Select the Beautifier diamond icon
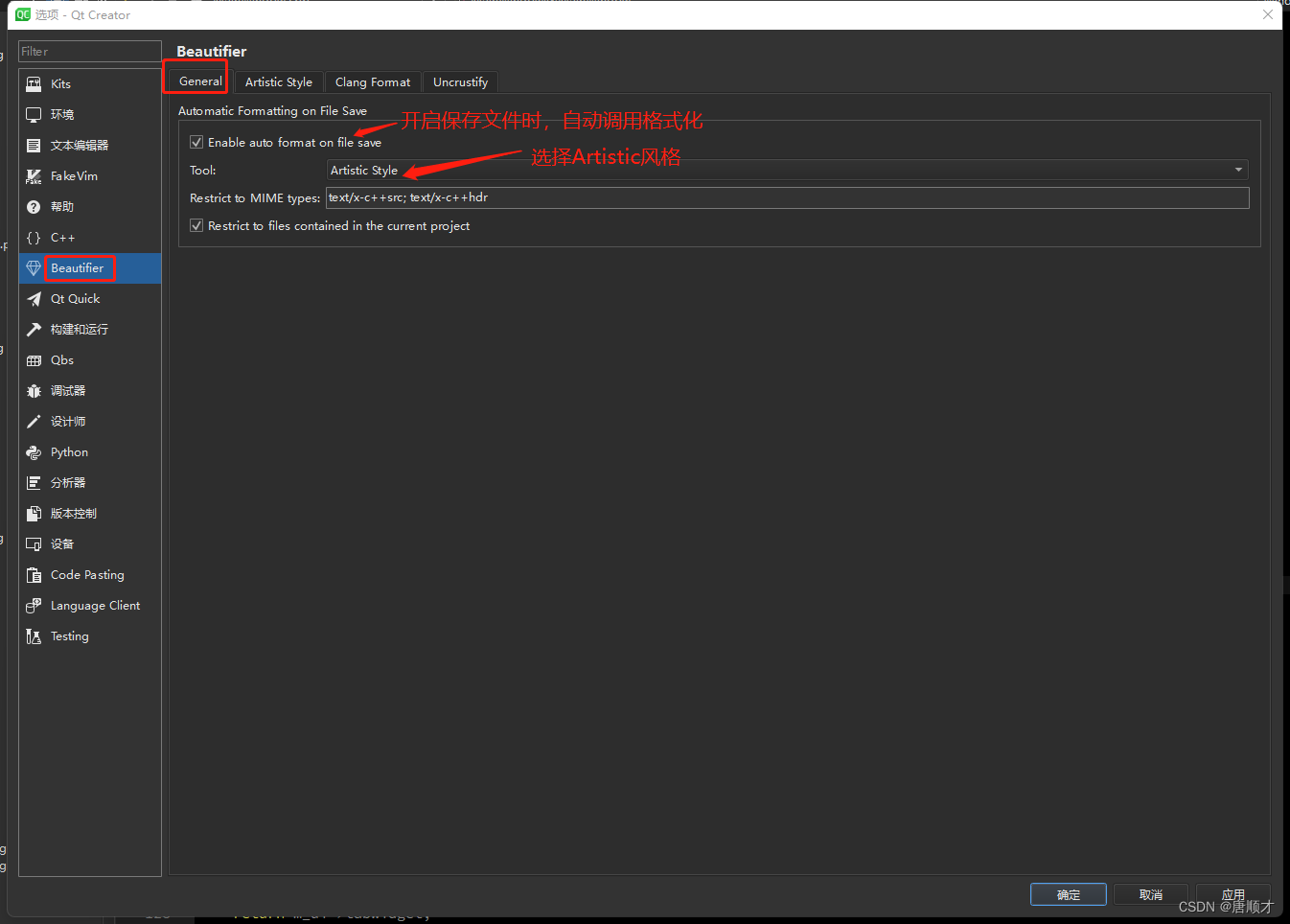 tap(34, 268)
